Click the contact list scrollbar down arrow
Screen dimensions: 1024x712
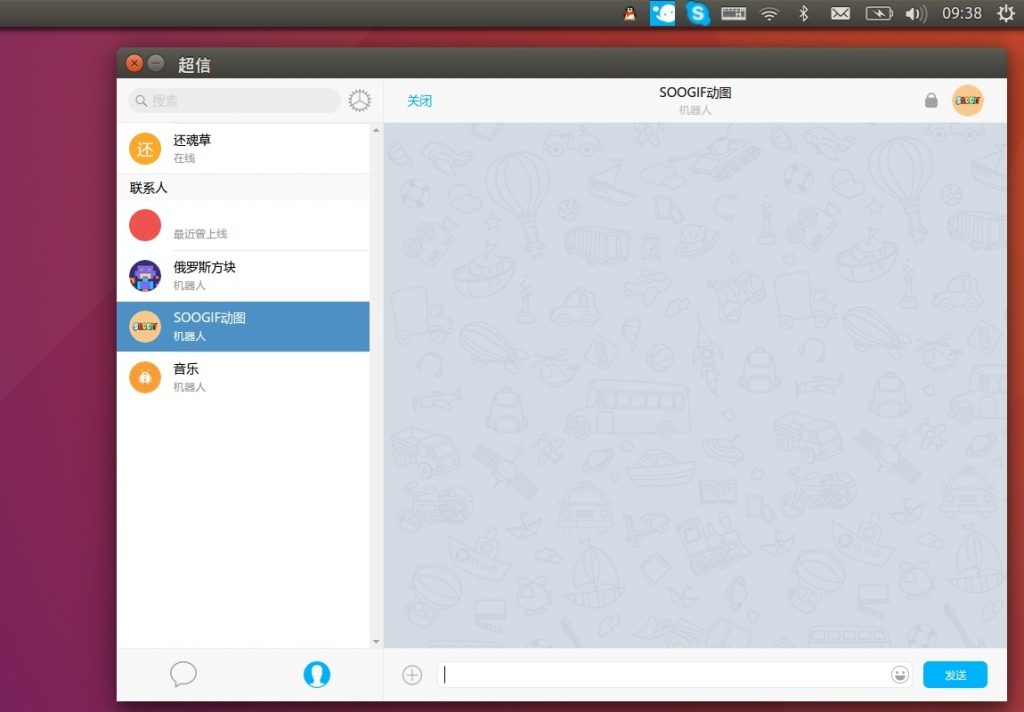pyautogui.click(x=376, y=641)
